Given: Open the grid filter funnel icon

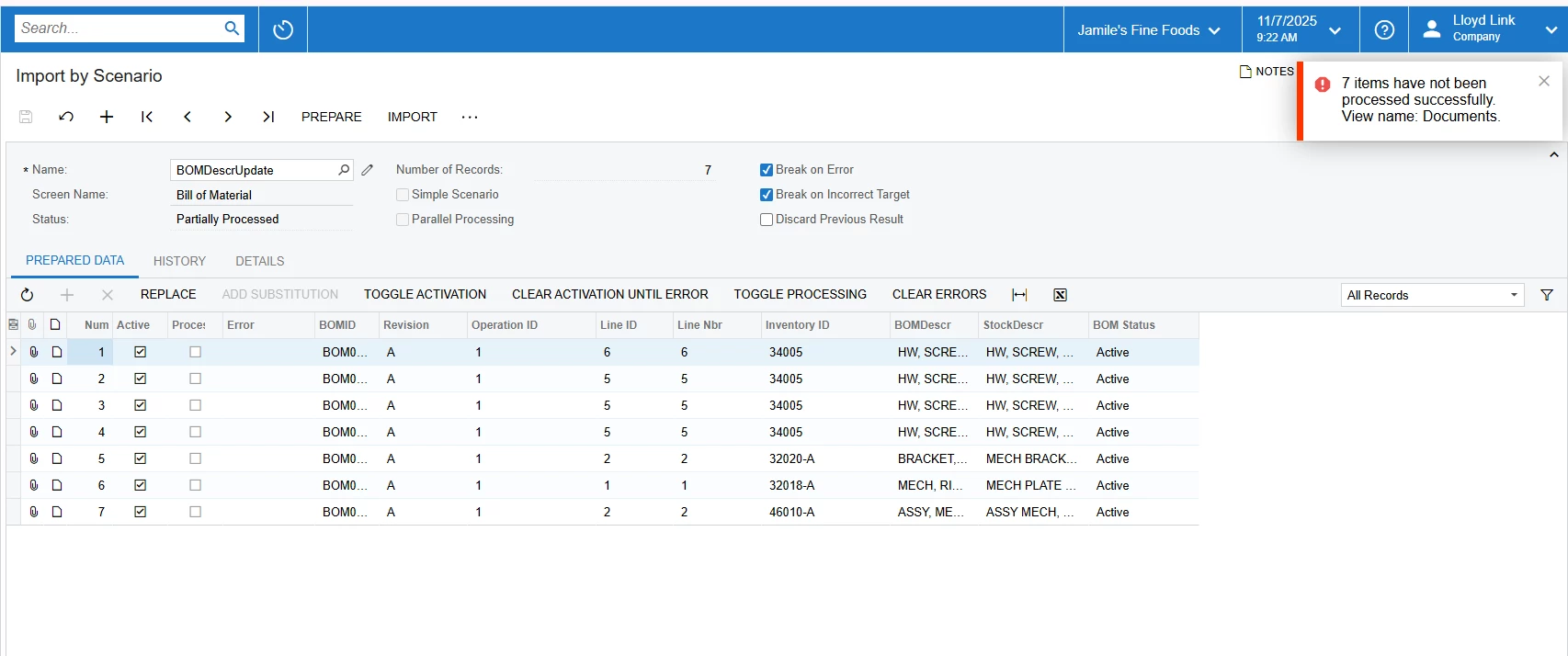Looking at the screenshot, I should click(x=1547, y=295).
